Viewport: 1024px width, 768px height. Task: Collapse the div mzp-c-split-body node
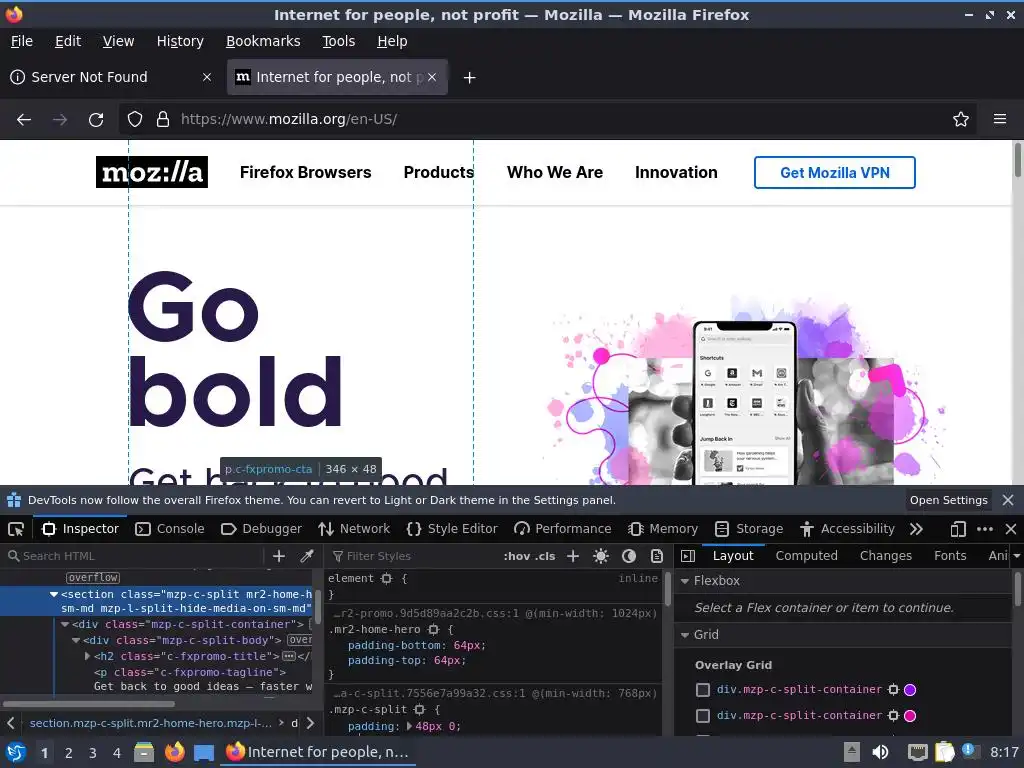click(76, 641)
